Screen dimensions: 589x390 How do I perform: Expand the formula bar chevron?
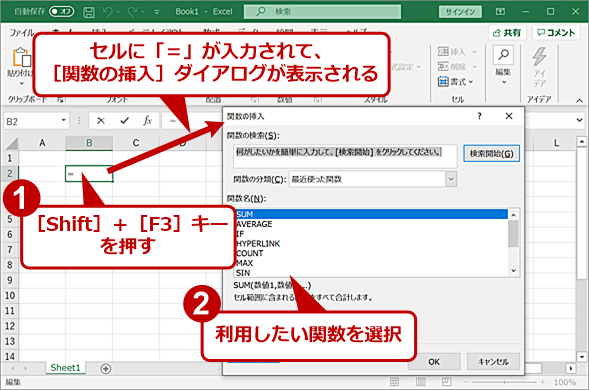[x=580, y=120]
